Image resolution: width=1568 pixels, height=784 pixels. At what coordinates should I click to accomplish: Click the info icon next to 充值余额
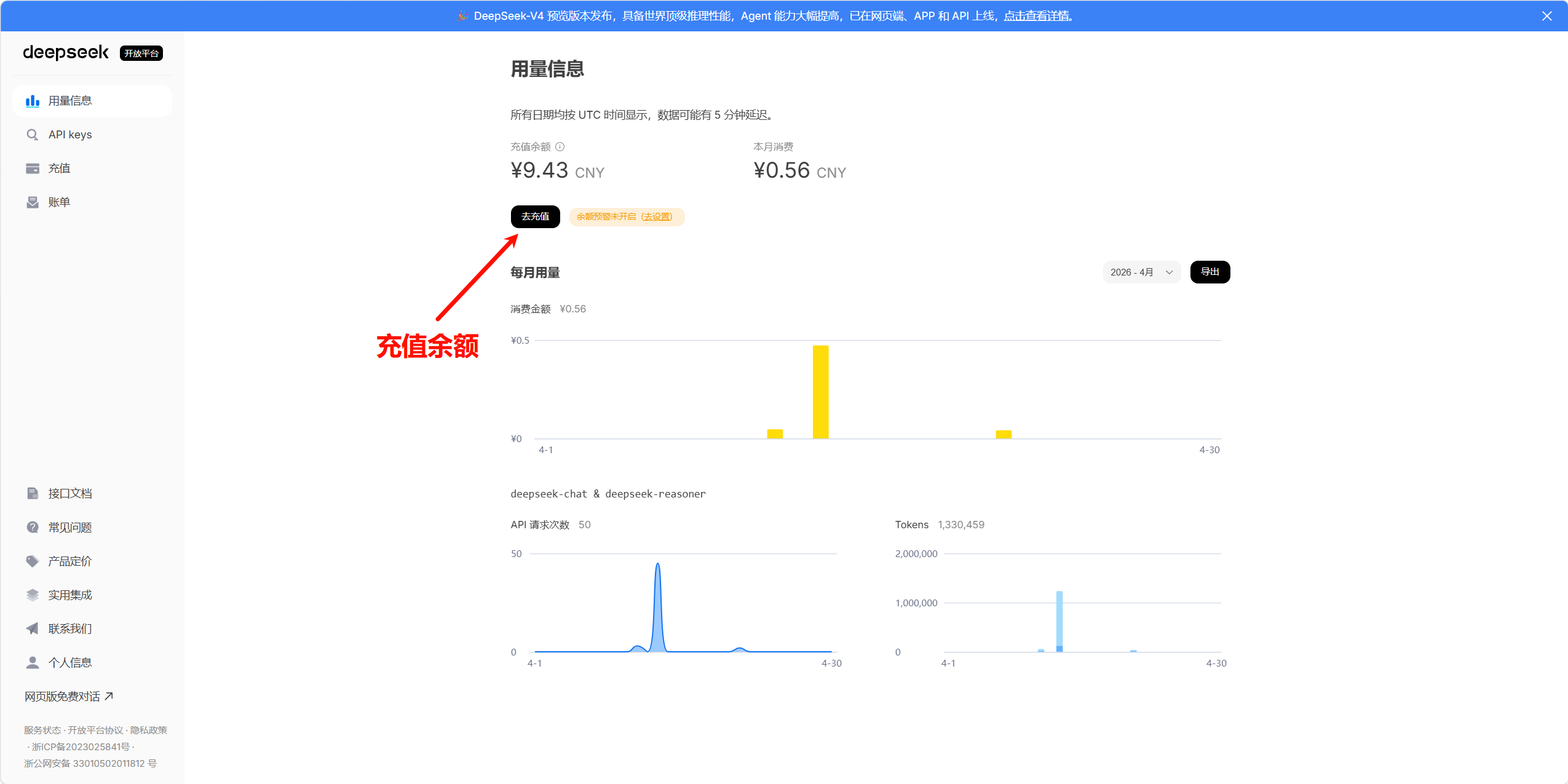coord(560,147)
